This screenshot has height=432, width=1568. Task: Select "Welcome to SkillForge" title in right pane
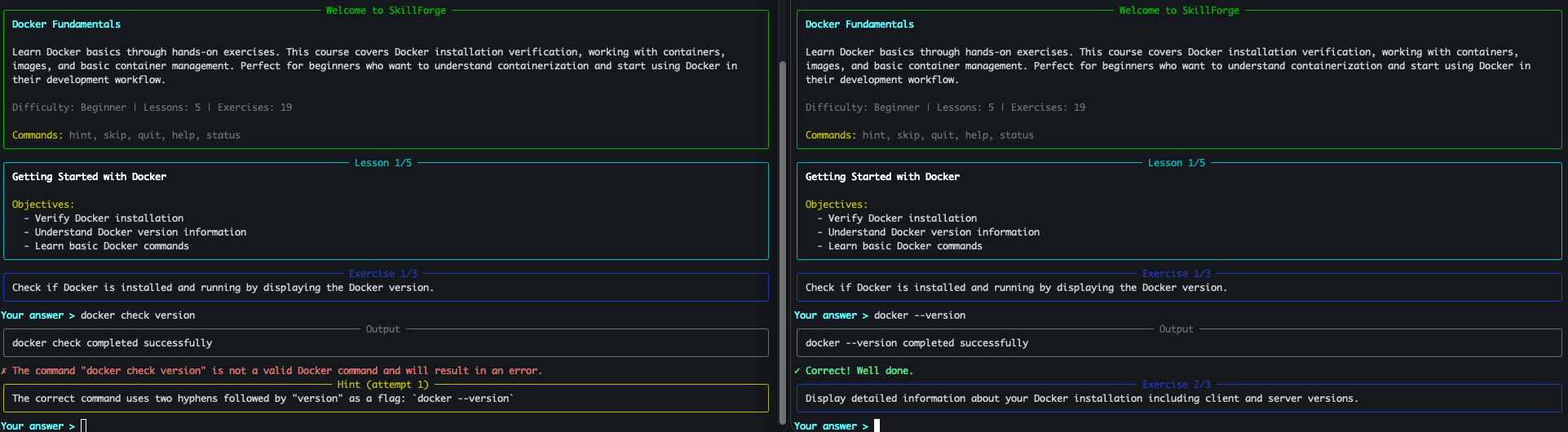coord(1179,11)
